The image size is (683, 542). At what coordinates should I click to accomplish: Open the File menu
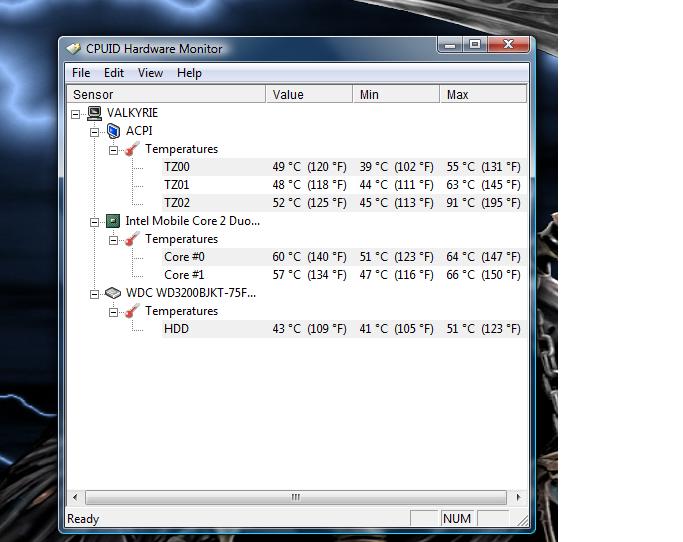coord(81,73)
